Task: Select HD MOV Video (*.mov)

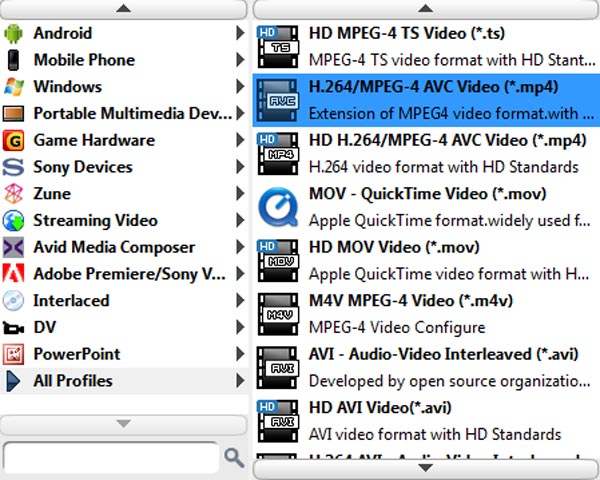Action: click(426, 261)
